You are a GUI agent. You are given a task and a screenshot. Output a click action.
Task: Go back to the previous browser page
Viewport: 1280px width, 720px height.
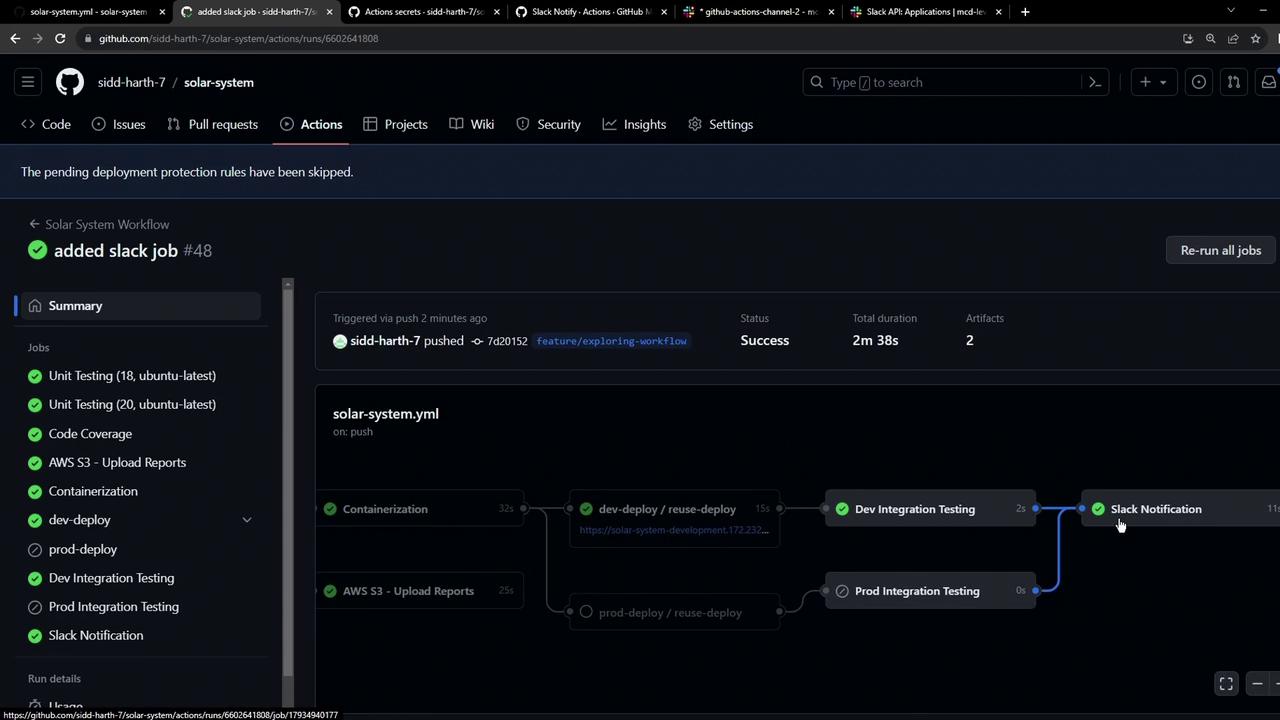15,38
